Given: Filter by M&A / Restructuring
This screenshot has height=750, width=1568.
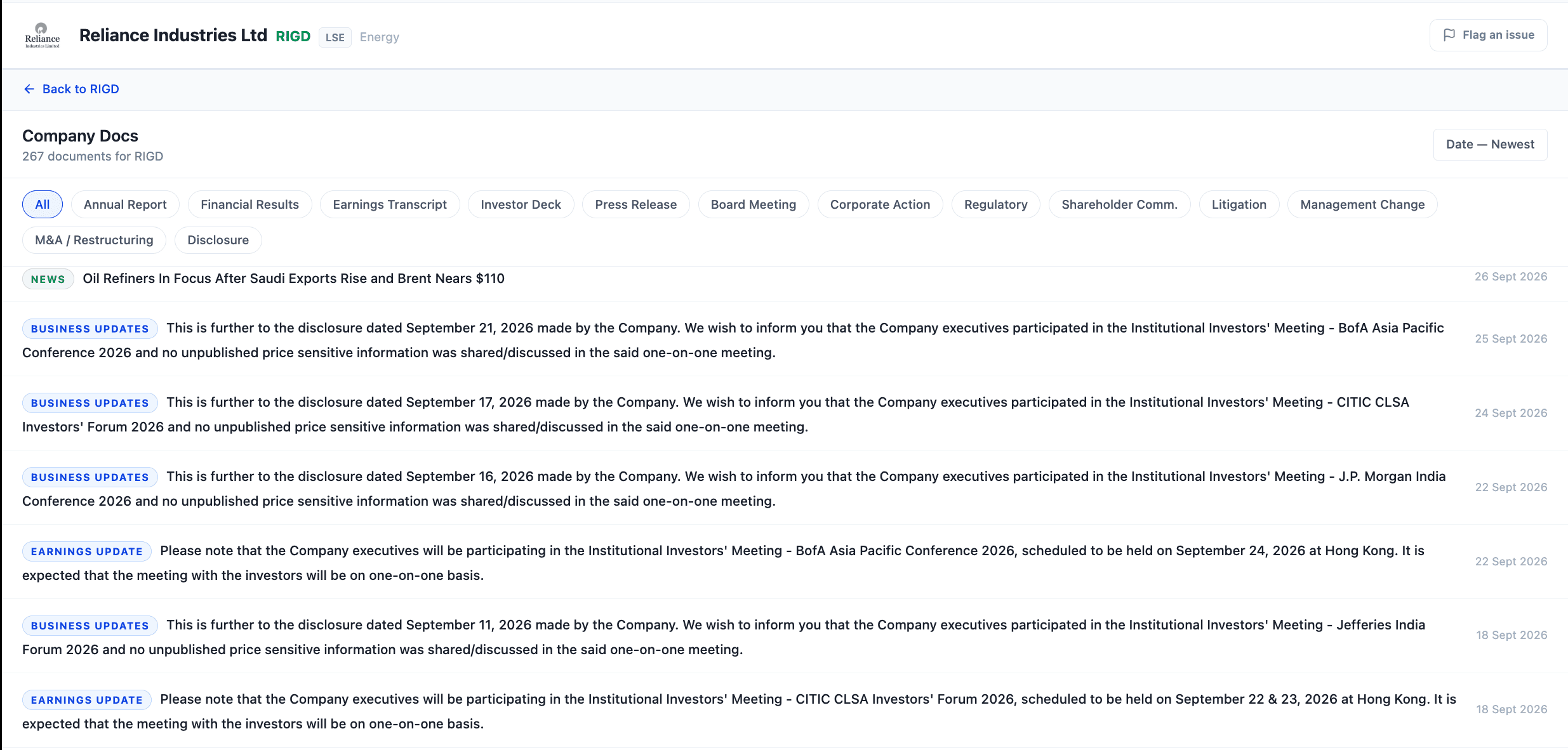Looking at the screenshot, I should tap(94, 240).
